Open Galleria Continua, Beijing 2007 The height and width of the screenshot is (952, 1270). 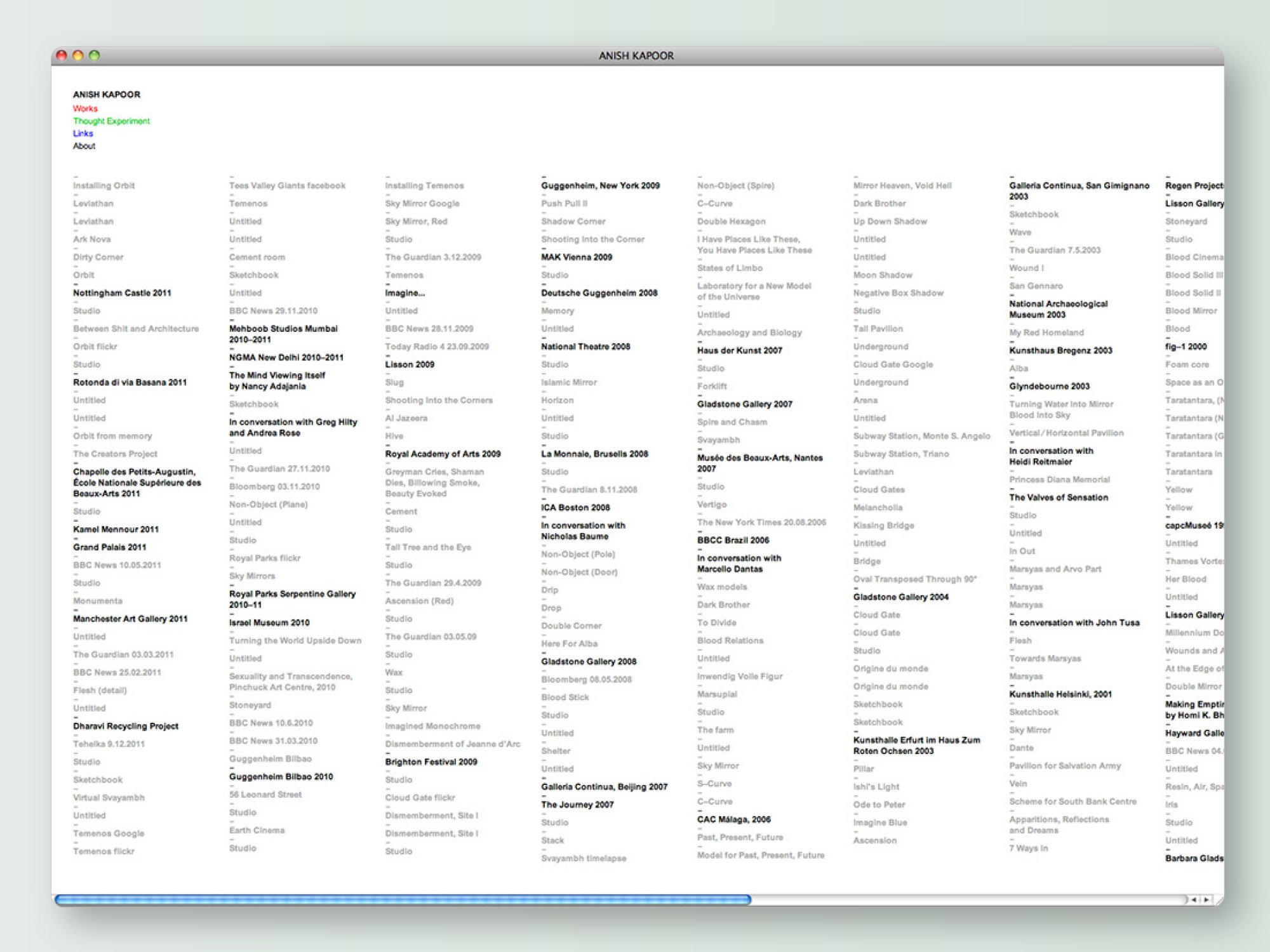604,787
